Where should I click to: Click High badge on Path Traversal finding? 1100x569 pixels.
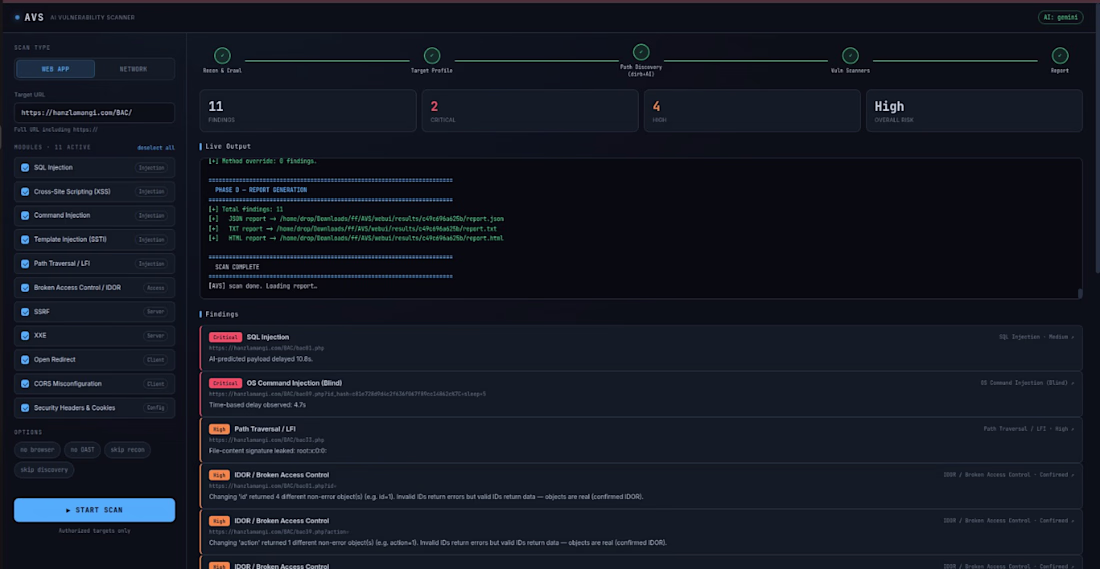tap(219, 429)
